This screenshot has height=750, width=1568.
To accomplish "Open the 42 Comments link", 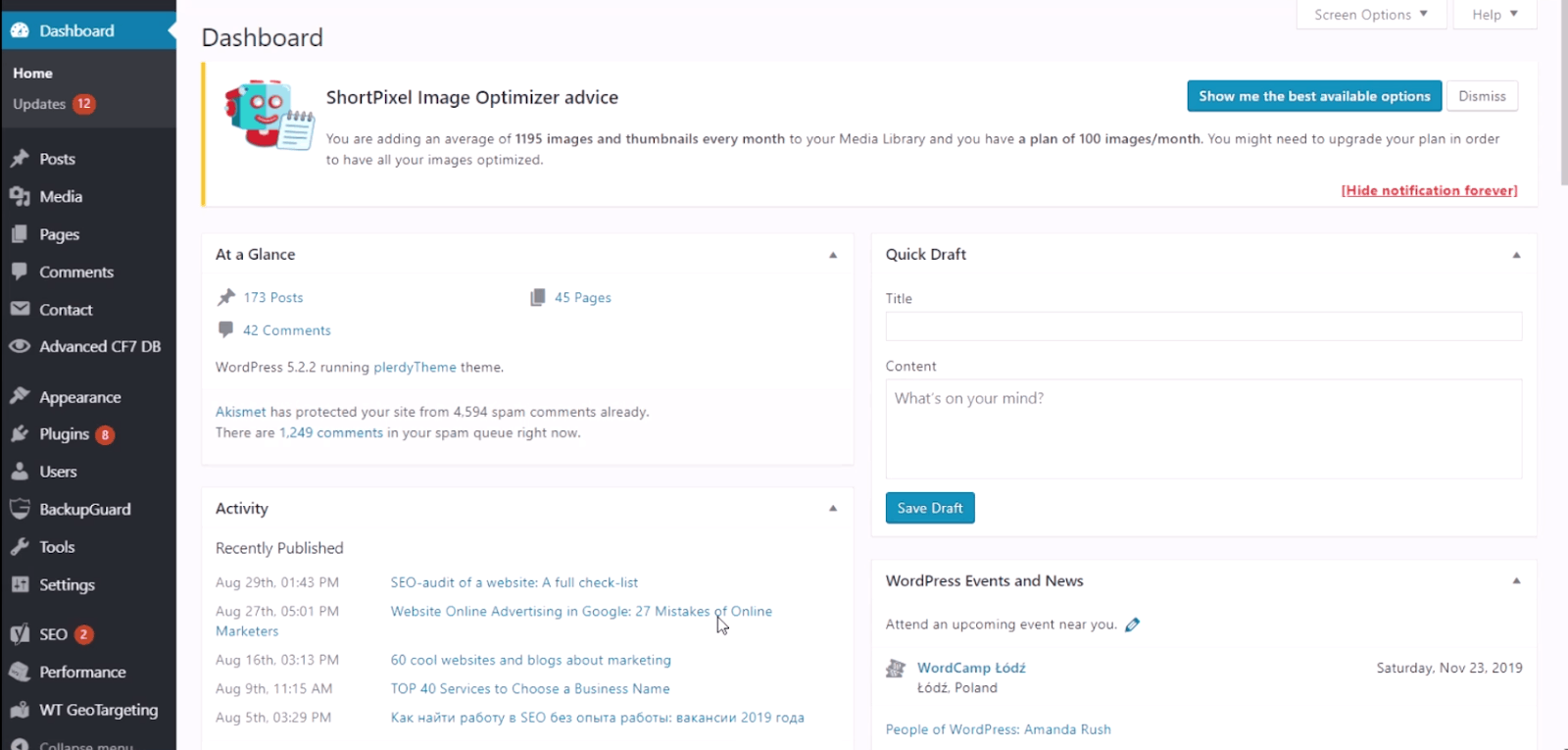I will [x=287, y=330].
